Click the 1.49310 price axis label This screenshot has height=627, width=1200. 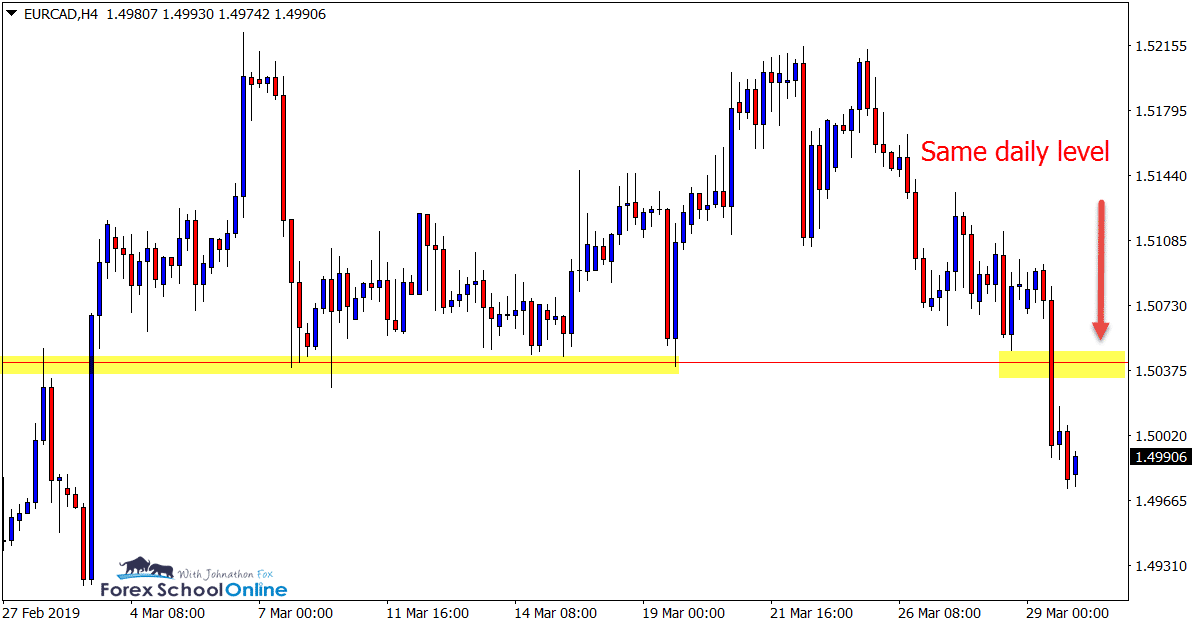pos(1161,566)
